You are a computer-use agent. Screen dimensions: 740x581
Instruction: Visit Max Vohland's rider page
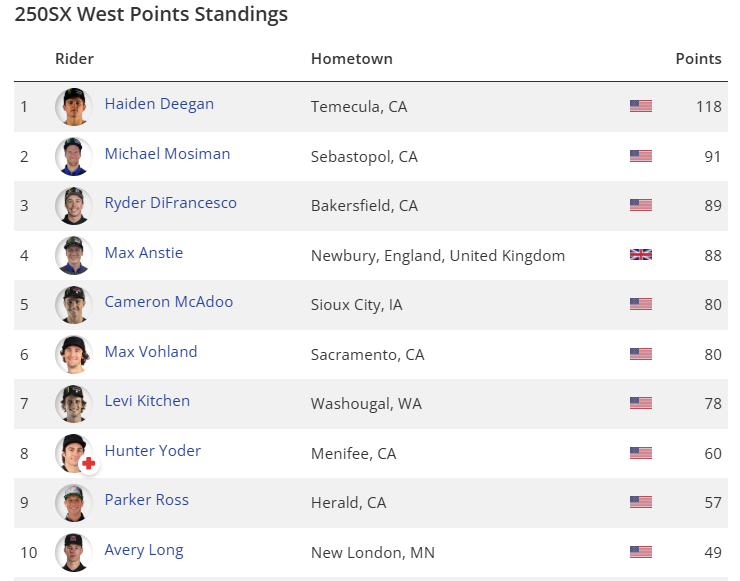tap(151, 352)
